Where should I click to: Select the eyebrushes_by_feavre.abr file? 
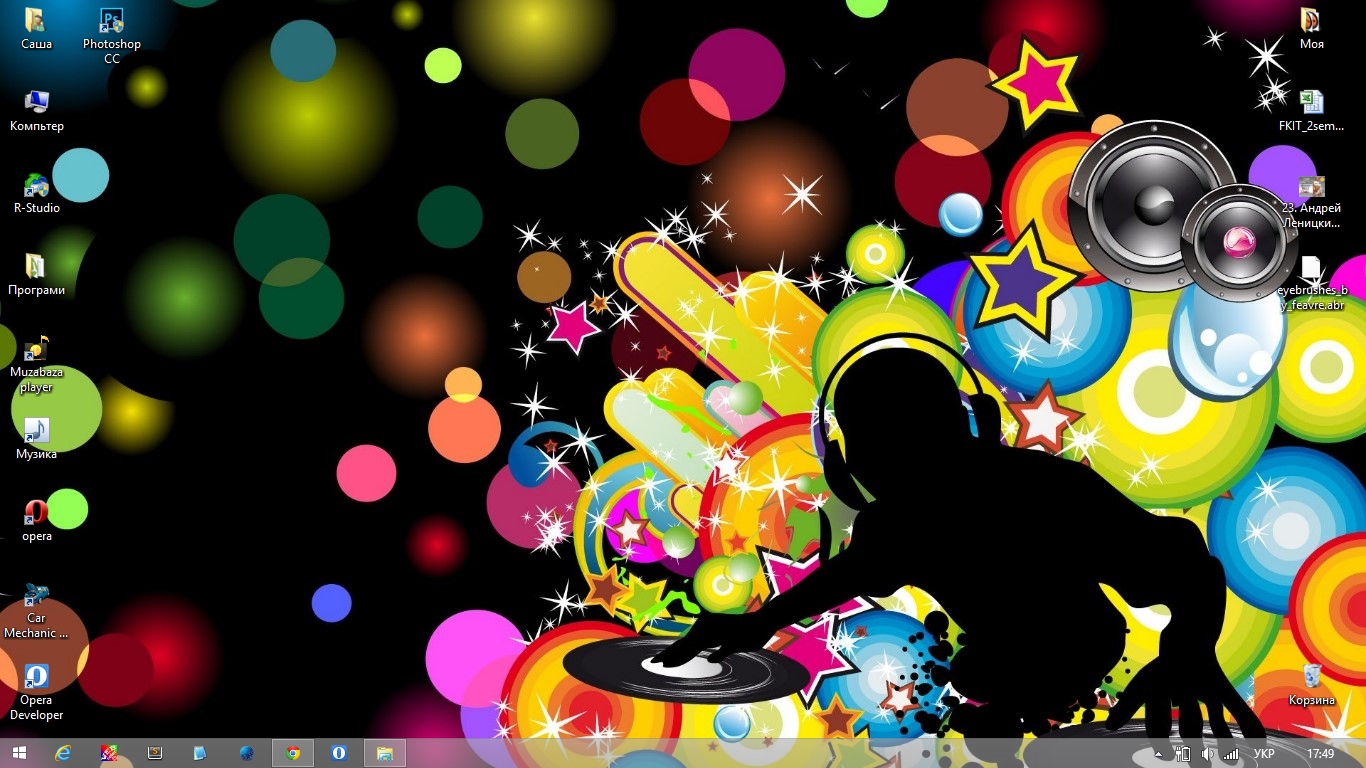click(1311, 268)
